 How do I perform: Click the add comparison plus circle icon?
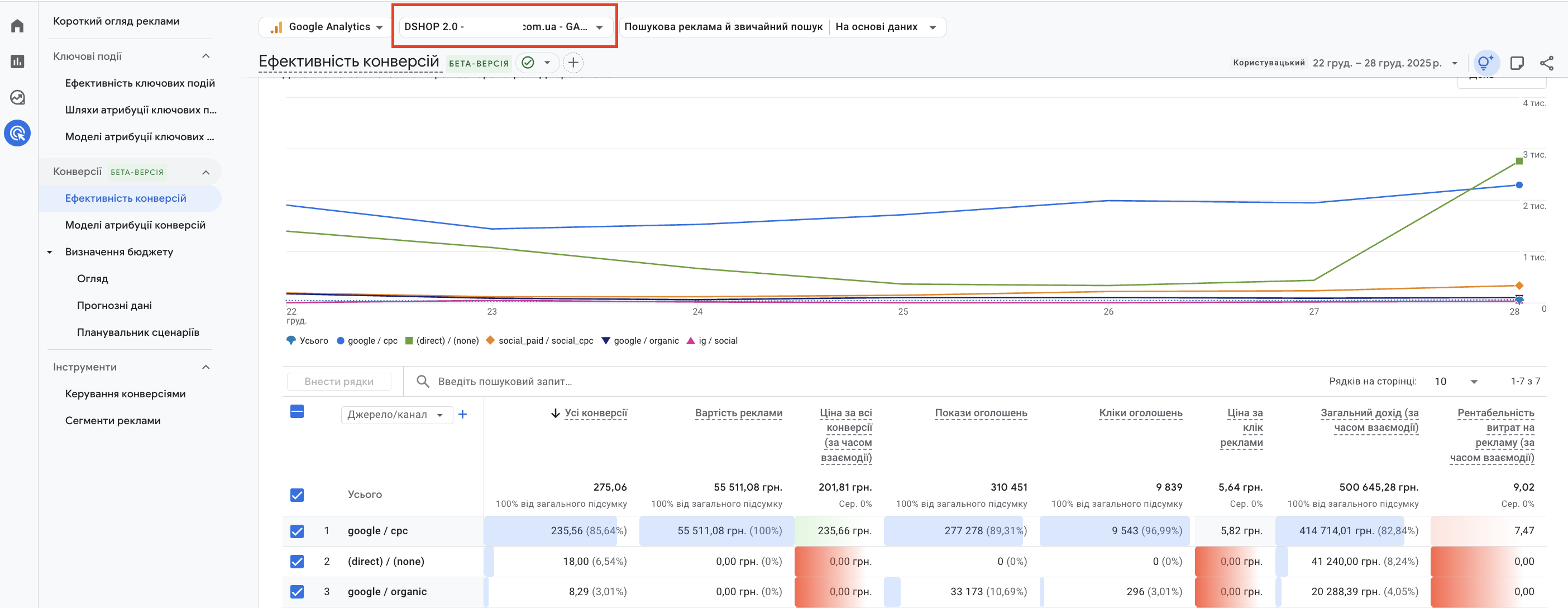pos(573,63)
